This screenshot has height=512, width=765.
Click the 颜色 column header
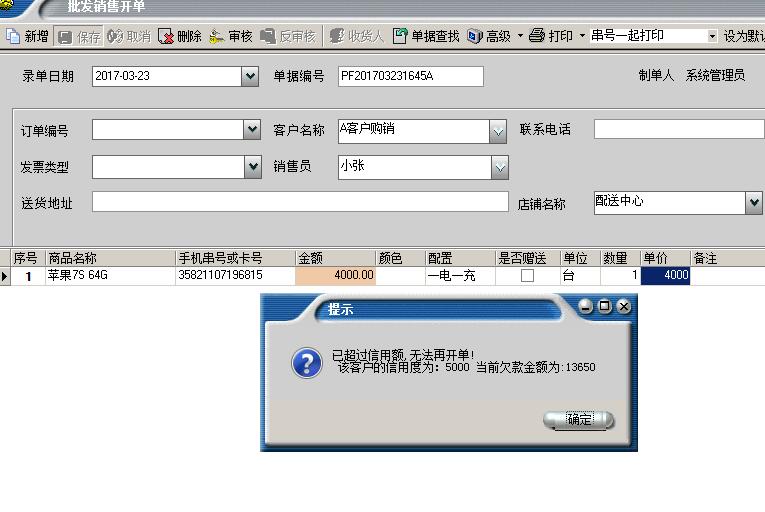(400, 258)
